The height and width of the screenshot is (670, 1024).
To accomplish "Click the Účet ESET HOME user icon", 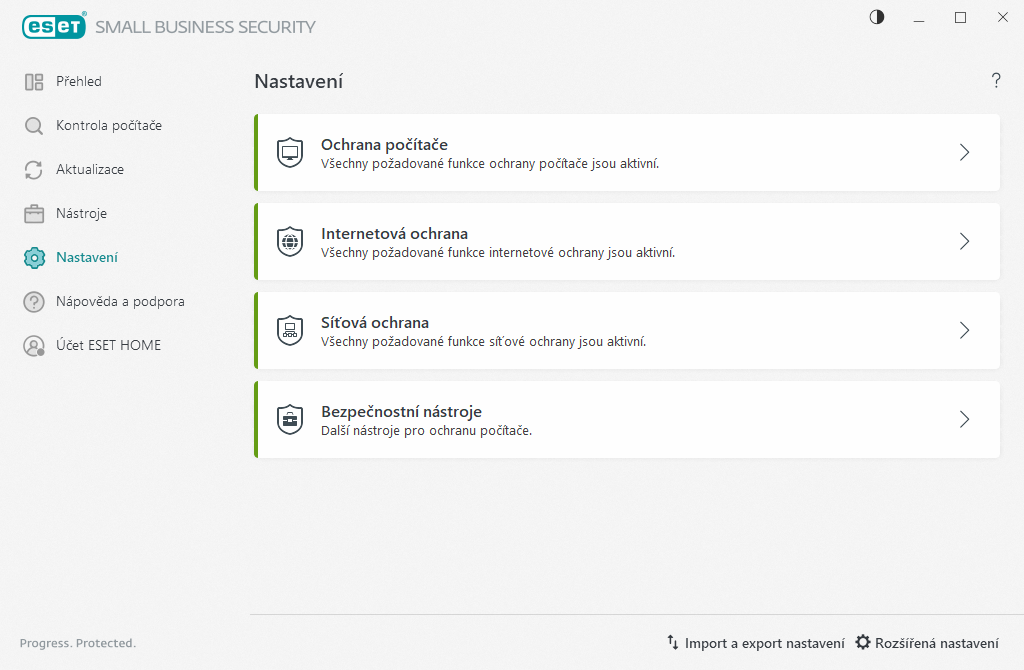I will coord(34,346).
